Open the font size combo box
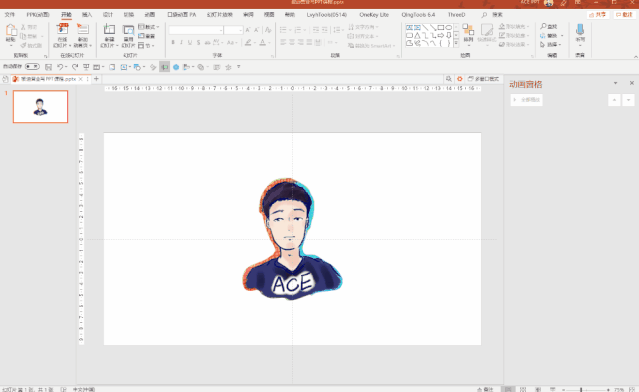The image size is (639, 392). click(x=234, y=30)
